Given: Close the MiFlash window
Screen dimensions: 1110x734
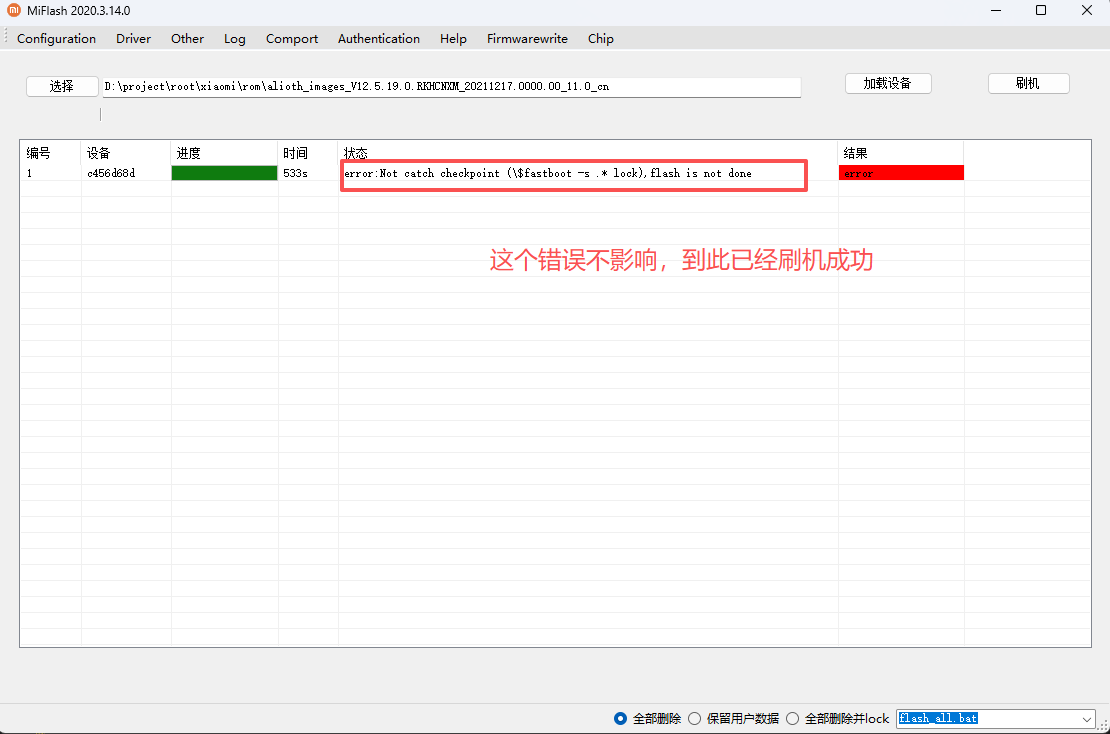Looking at the screenshot, I should click(x=1087, y=11).
